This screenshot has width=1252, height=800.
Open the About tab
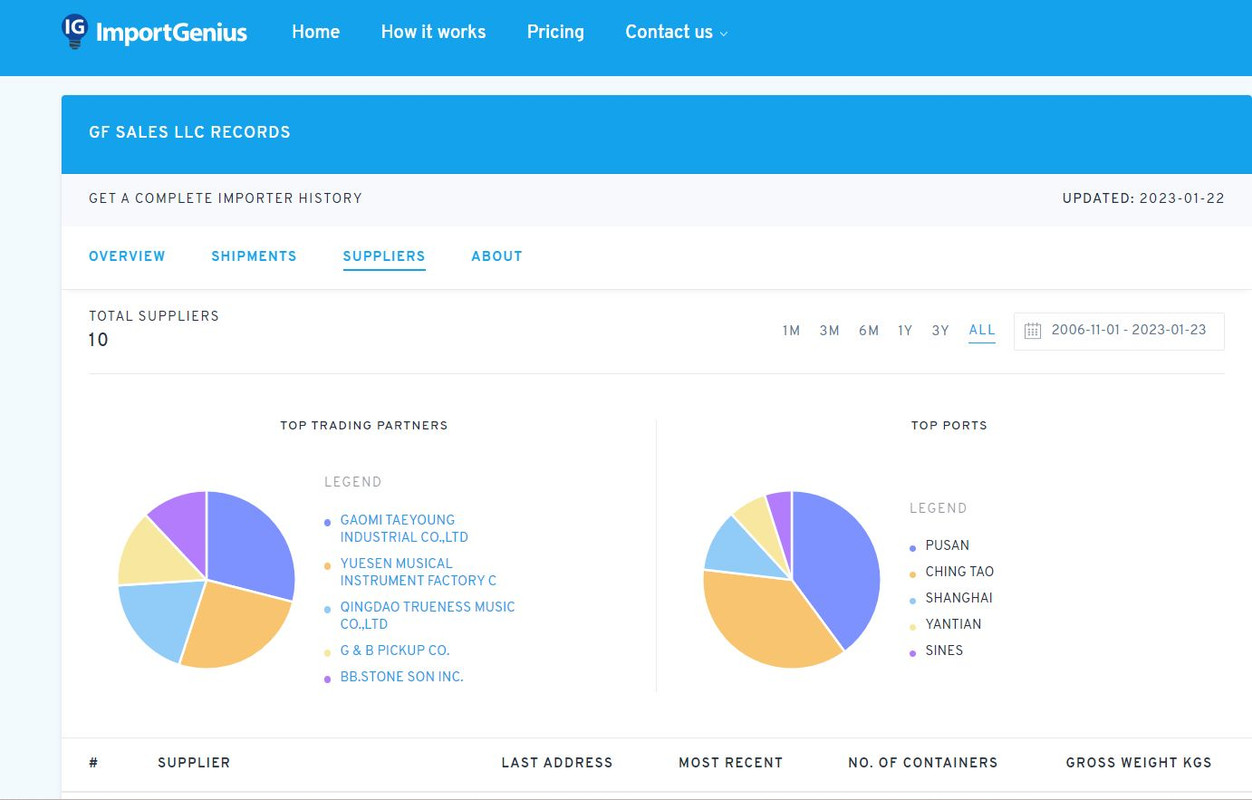pyautogui.click(x=497, y=256)
